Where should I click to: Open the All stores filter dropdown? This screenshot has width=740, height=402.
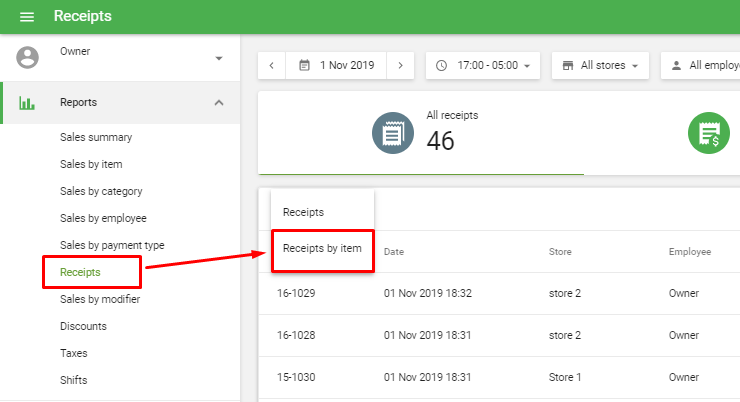pyautogui.click(x=600, y=66)
